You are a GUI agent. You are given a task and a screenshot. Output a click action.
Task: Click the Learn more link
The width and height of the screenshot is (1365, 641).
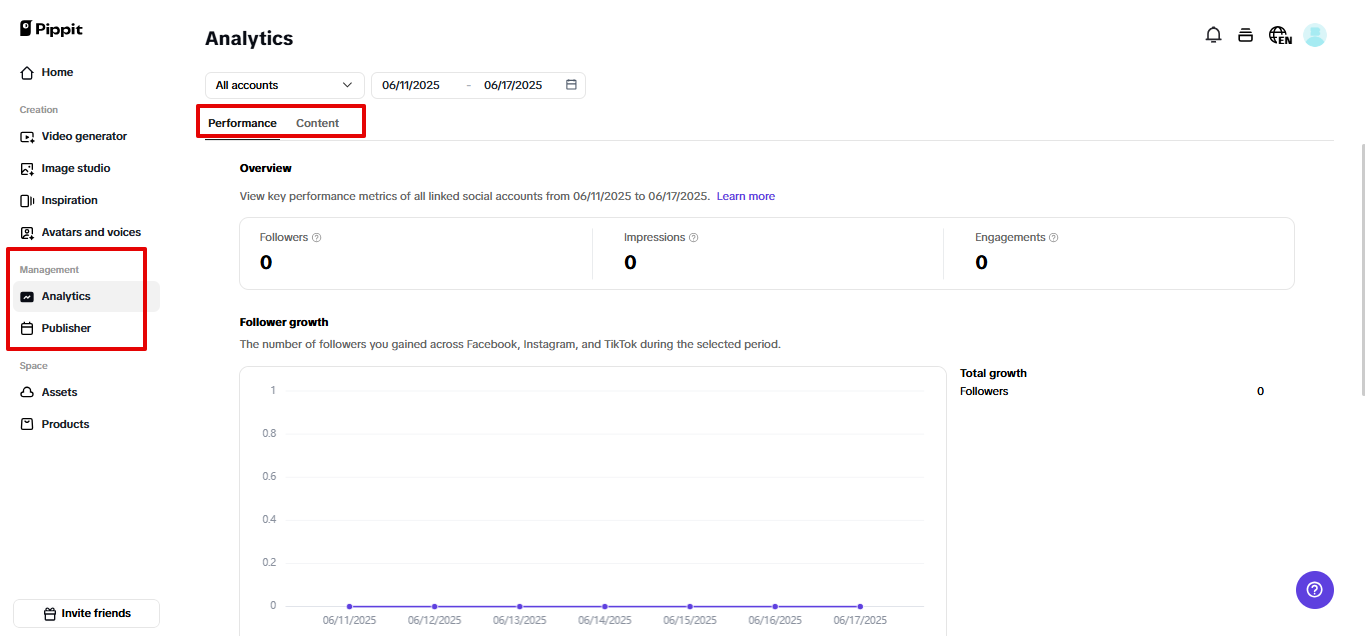pyautogui.click(x=745, y=195)
